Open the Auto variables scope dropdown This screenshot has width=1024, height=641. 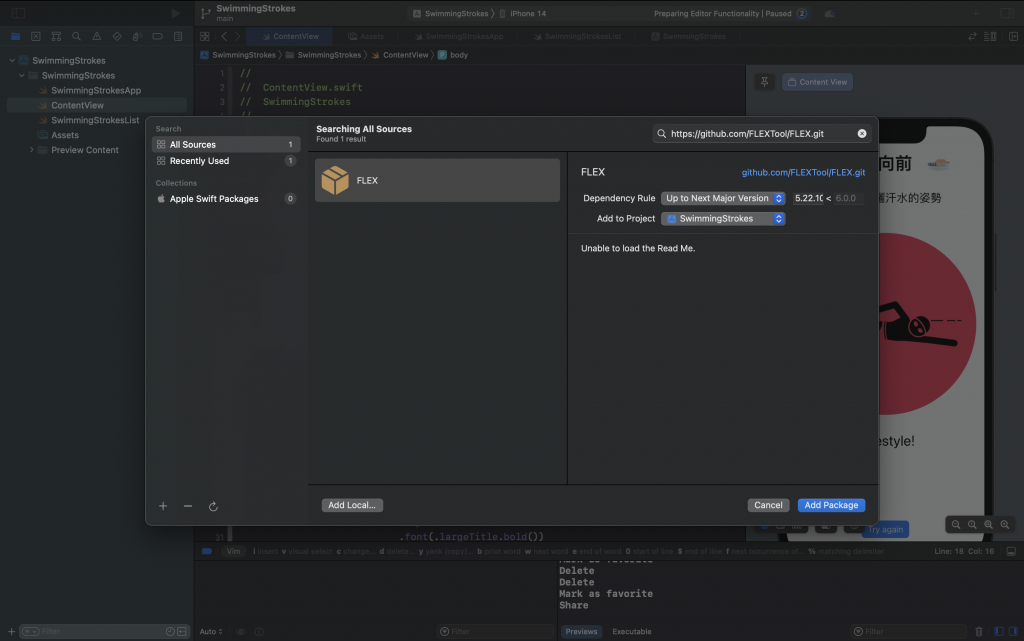[211, 631]
